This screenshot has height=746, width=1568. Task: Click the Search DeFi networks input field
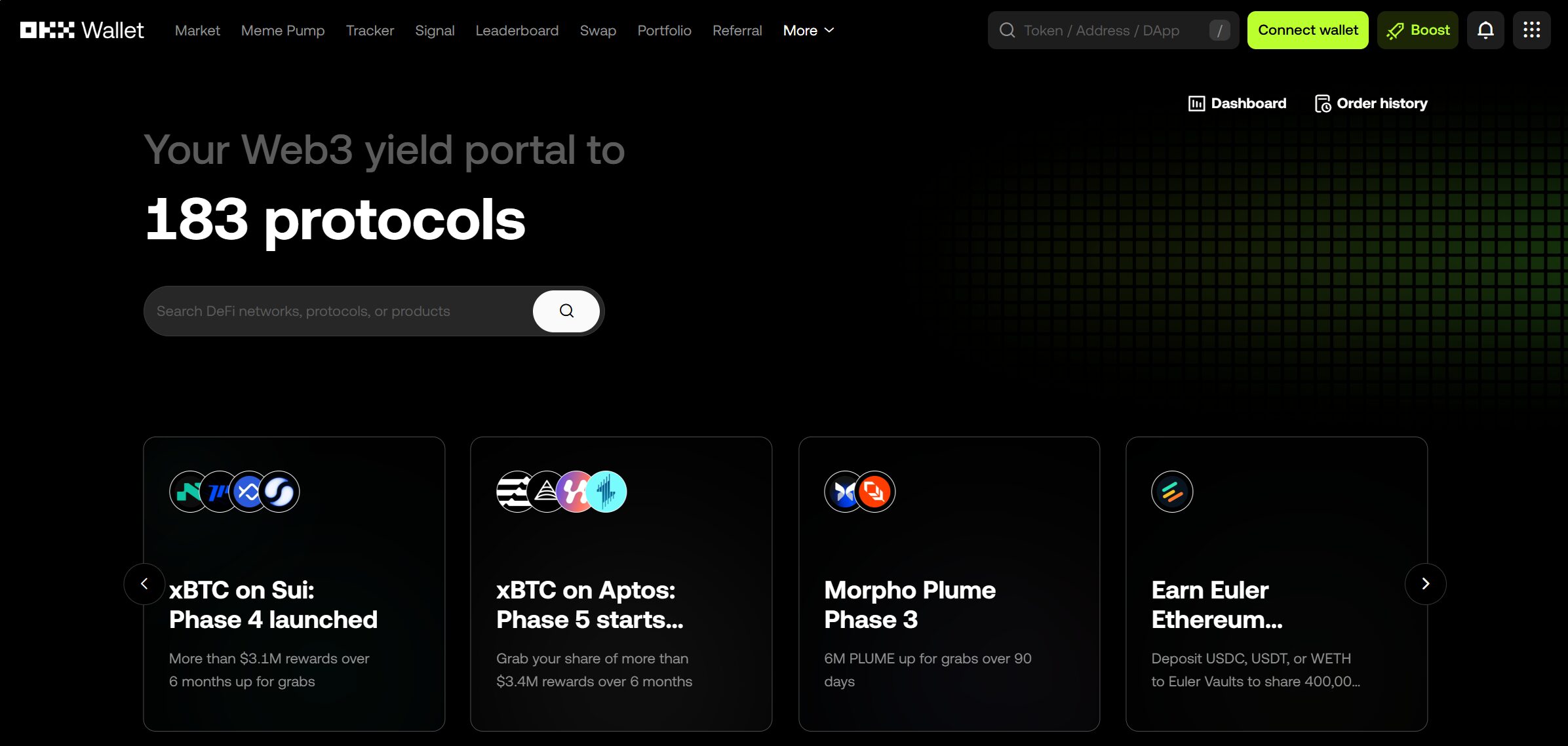338,311
